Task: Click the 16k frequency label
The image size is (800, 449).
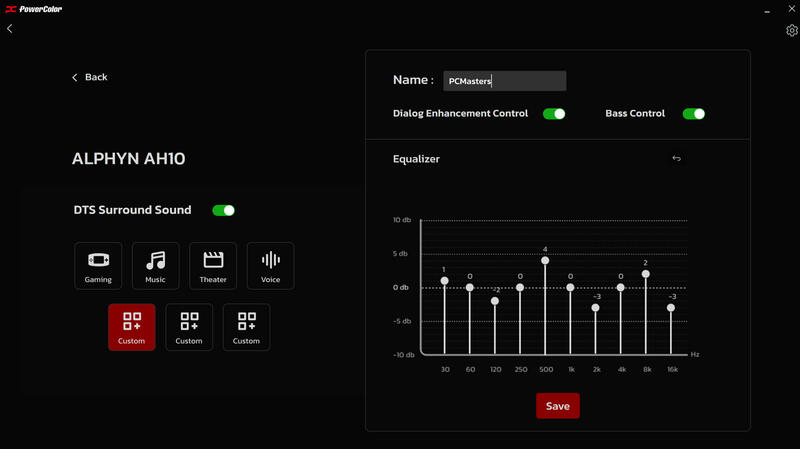Action: (672, 369)
